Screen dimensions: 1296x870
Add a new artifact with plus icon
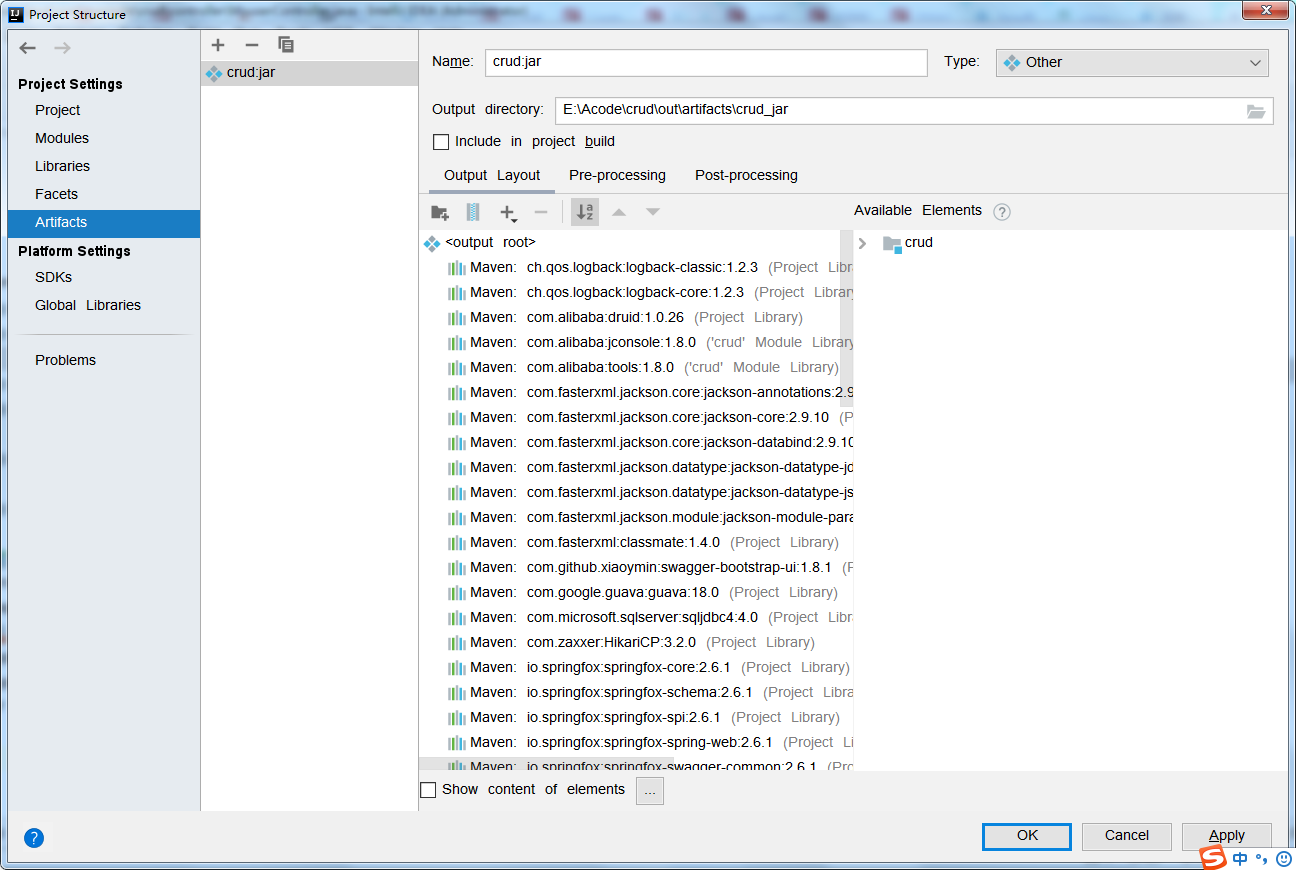[219, 45]
